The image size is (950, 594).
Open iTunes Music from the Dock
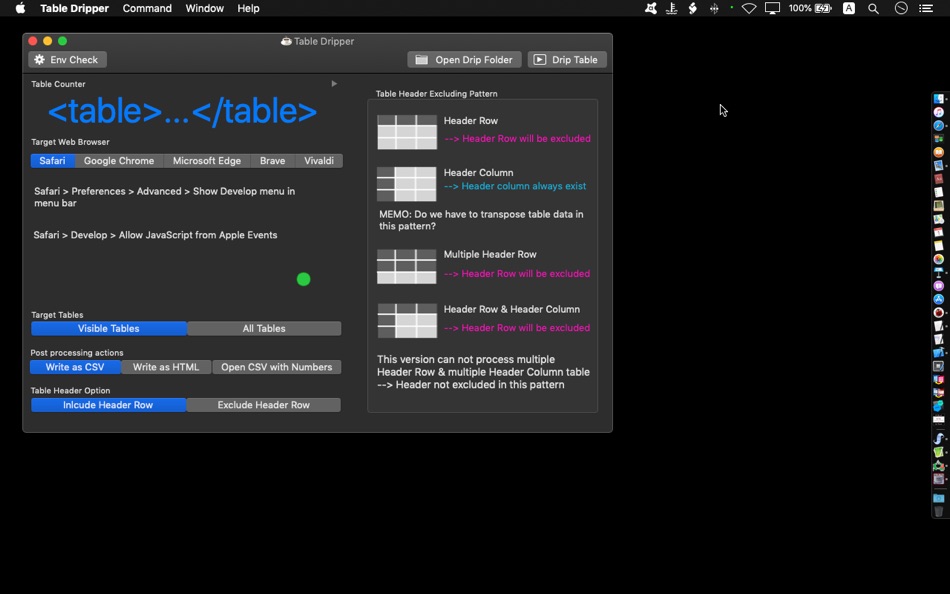[938, 112]
